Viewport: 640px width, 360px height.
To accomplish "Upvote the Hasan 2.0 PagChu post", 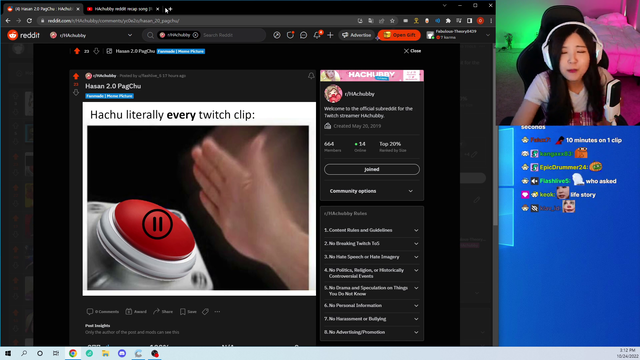I will (x=76, y=76).
